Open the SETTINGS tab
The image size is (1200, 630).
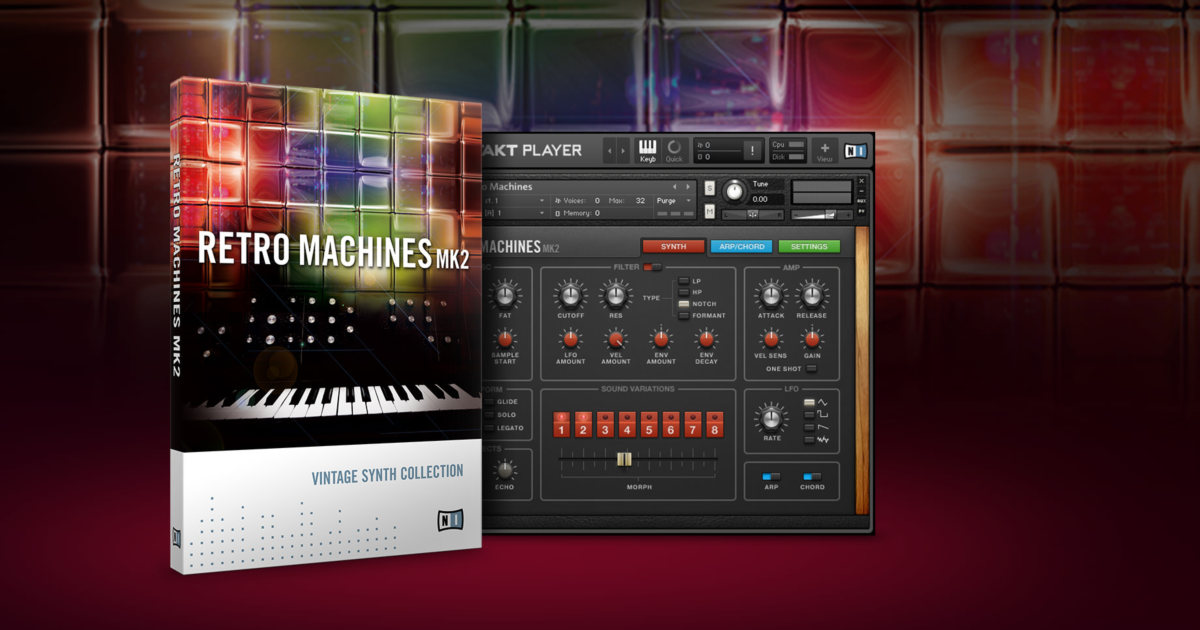click(810, 246)
